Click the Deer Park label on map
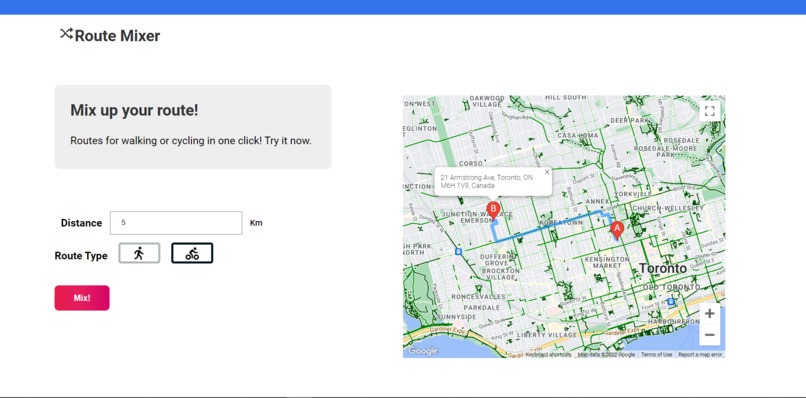The width and height of the screenshot is (806, 398). (x=630, y=120)
